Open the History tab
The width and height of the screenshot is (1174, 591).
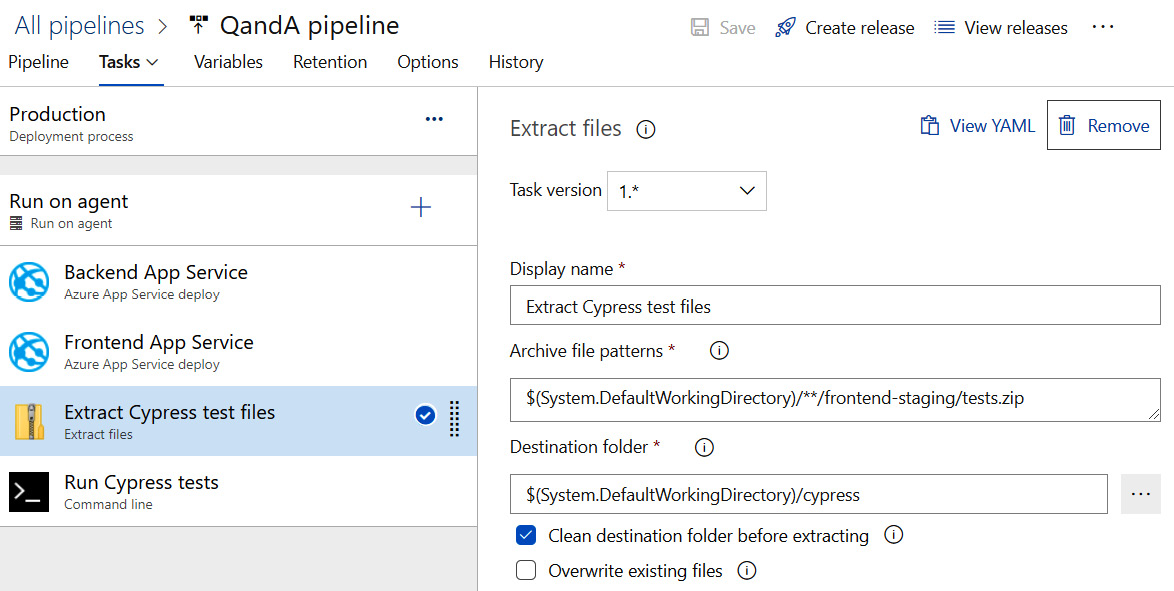tap(515, 62)
